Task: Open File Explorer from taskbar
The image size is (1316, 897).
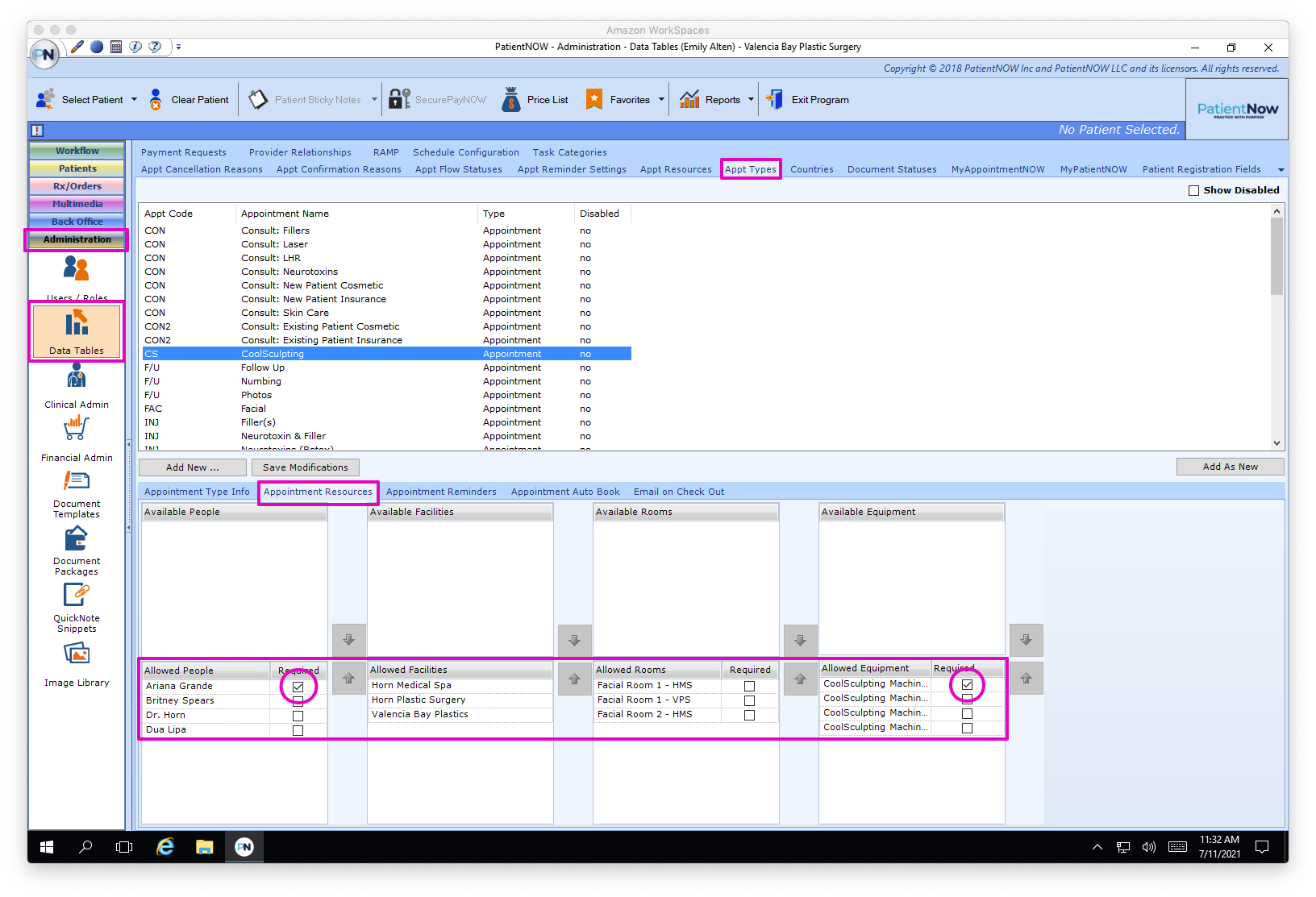Action: (204, 847)
